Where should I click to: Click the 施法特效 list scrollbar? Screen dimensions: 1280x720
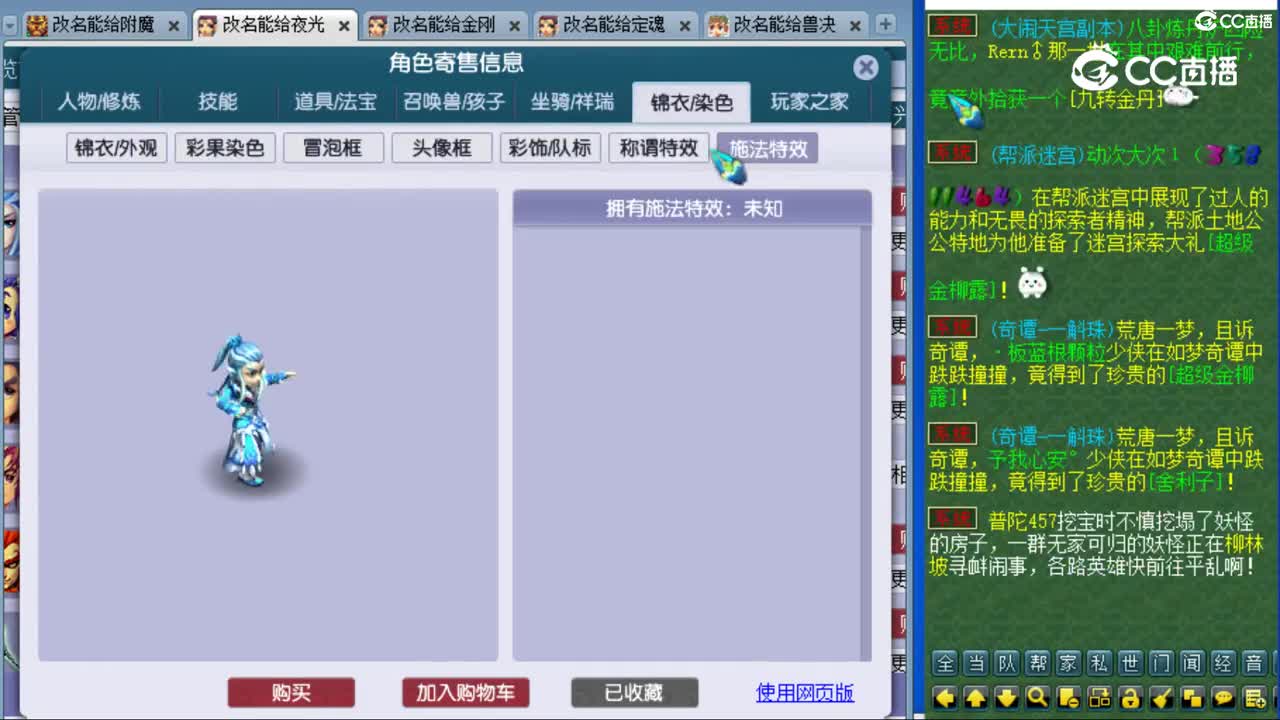click(x=866, y=443)
